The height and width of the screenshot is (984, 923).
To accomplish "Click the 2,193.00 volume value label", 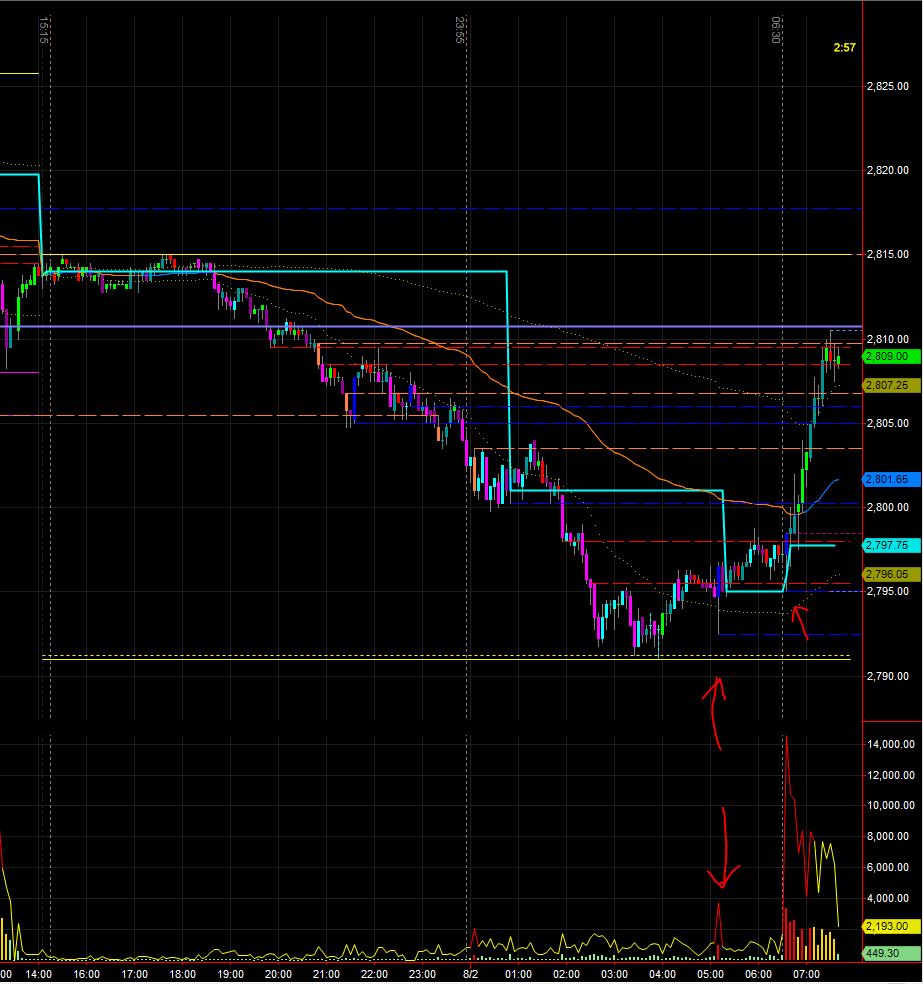I will pos(892,927).
